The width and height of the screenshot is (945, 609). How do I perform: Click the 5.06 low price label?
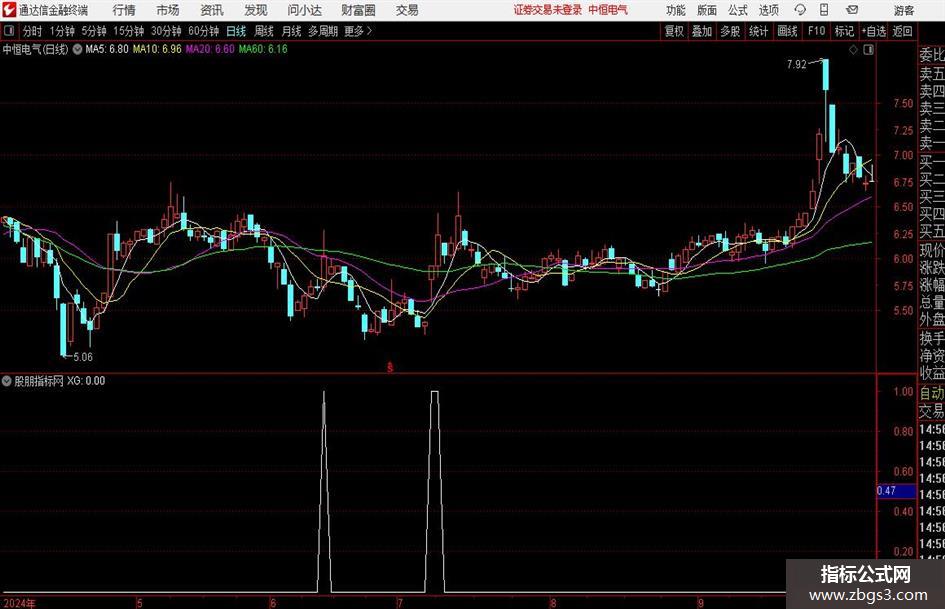pyautogui.click(x=83, y=357)
